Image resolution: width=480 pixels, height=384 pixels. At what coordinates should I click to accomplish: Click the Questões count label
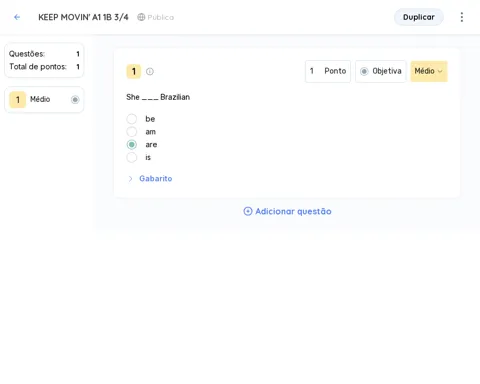click(x=27, y=54)
